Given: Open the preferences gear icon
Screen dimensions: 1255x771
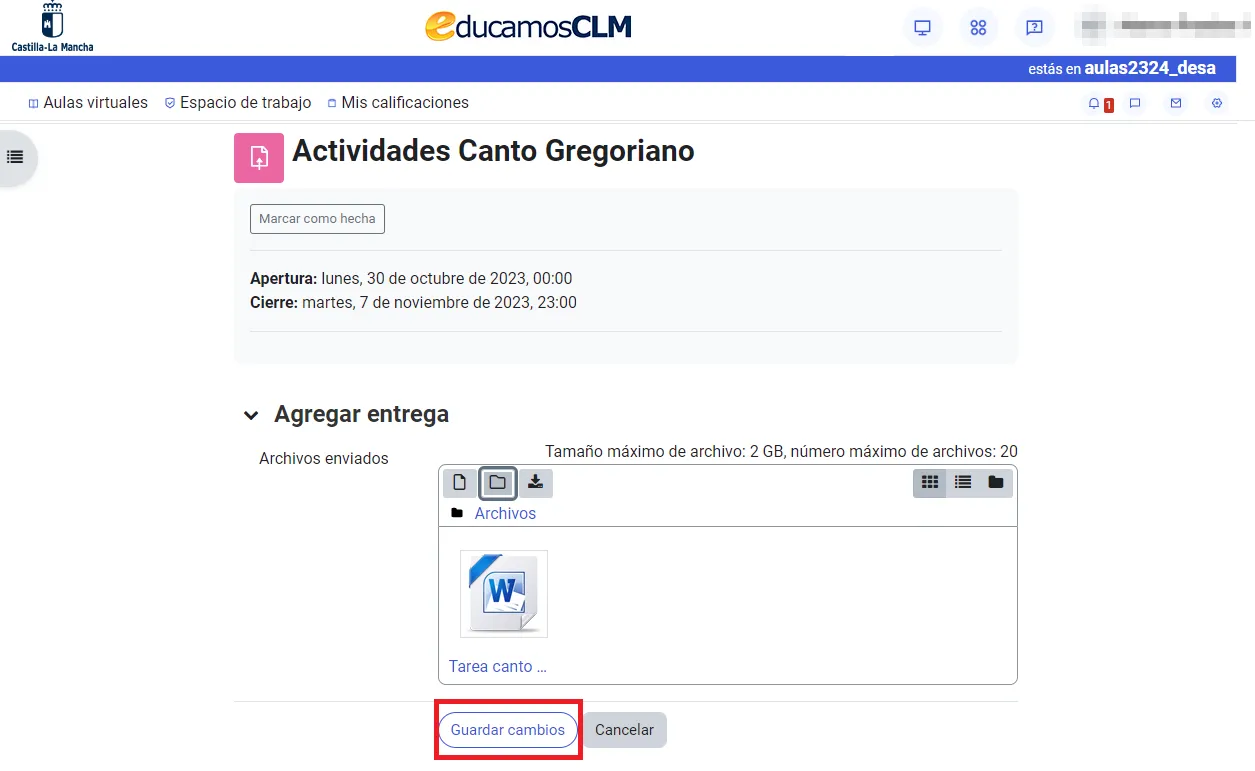Looking at the screenshot, I should click(1216, 103).
